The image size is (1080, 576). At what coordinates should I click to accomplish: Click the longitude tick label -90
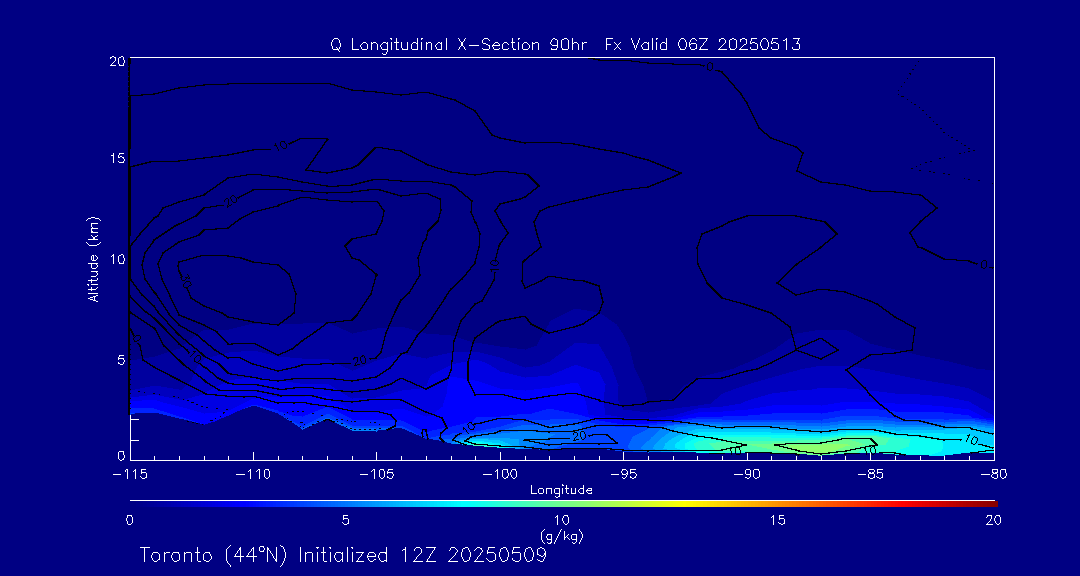[747, 474]
